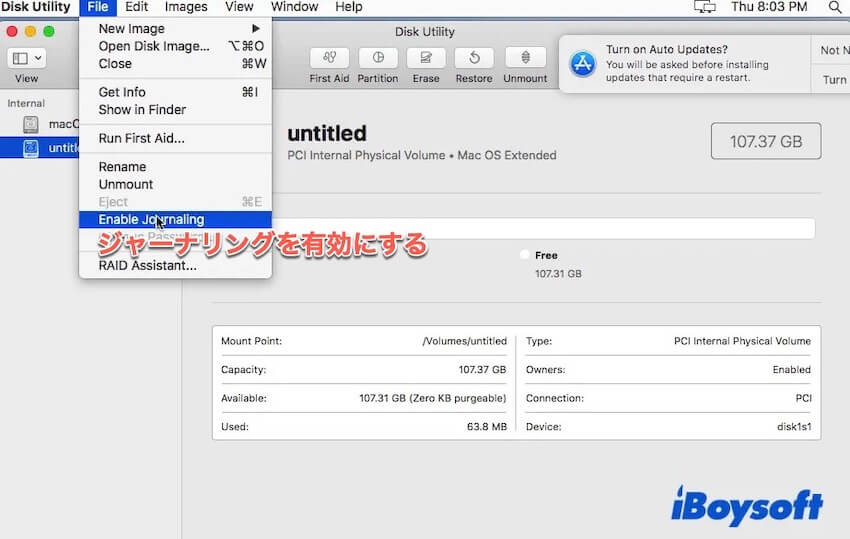This screenshot has height=539, width=850.
Task: Open the Images menu
Action: [x=186, y=7]
